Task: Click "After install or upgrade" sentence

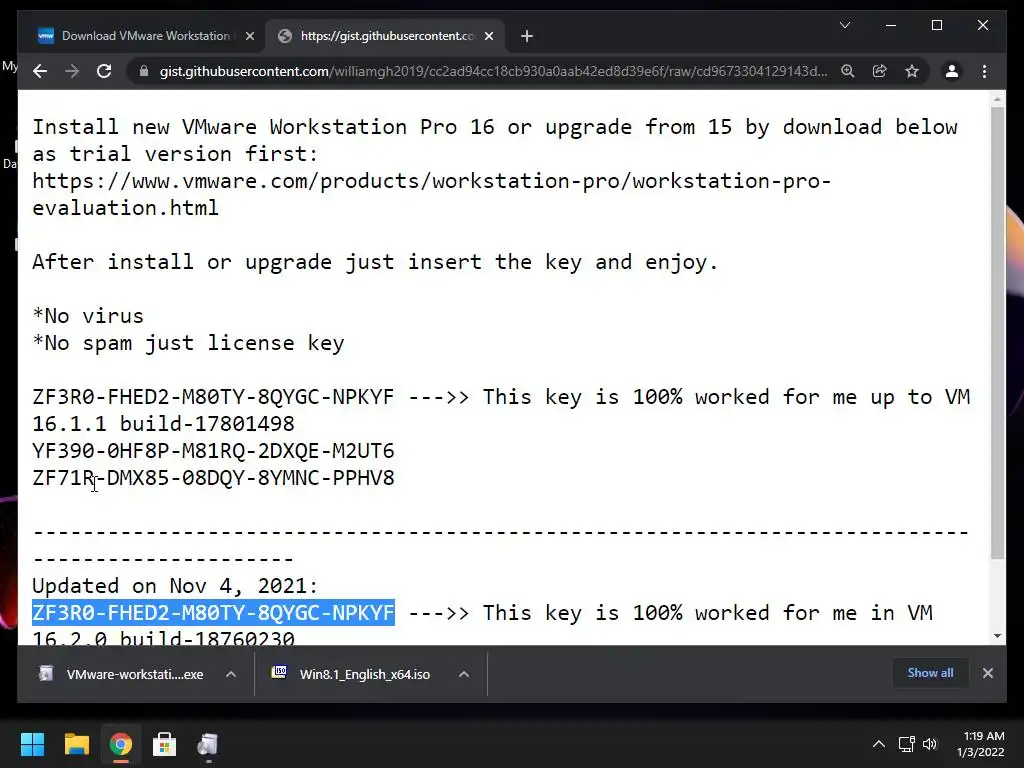Action: (376, 262)
